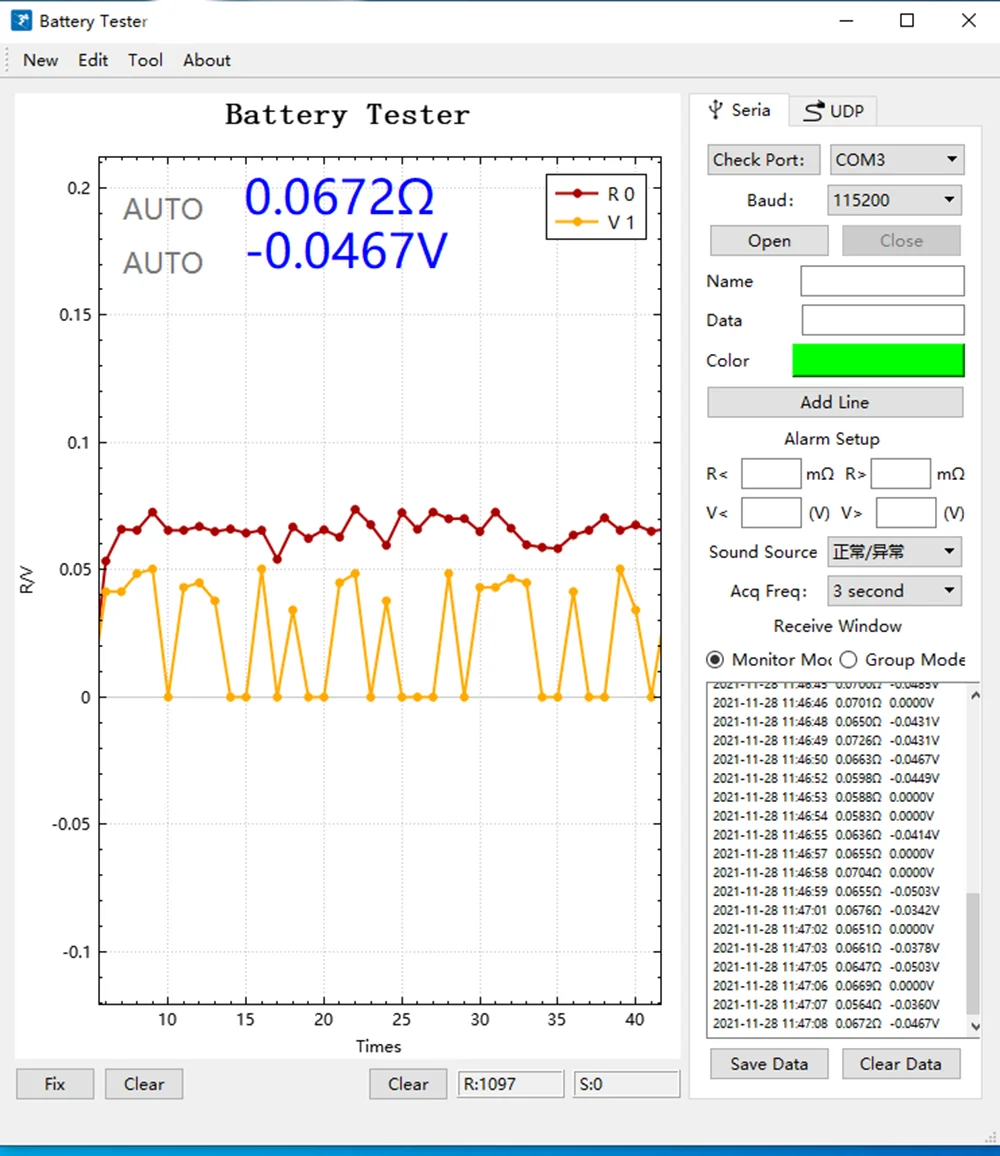Click the Battery Tester app icon in title bar
This screenshot has width=1000, height=1156.
click(x=21, y=21)
